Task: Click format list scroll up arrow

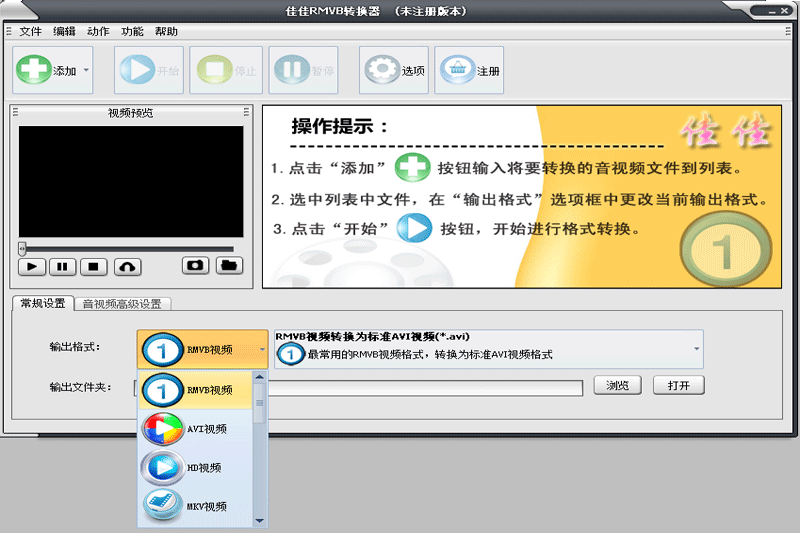Action: coord(260,377)
